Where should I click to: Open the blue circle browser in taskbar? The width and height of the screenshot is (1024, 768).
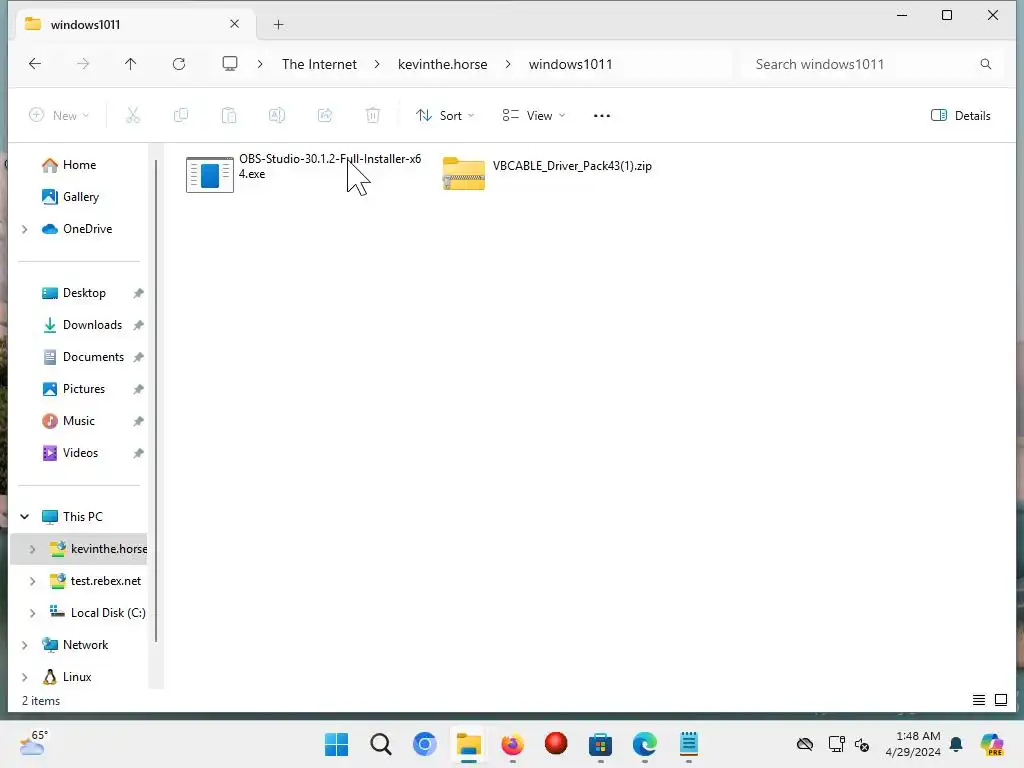(x=424, y=744)
